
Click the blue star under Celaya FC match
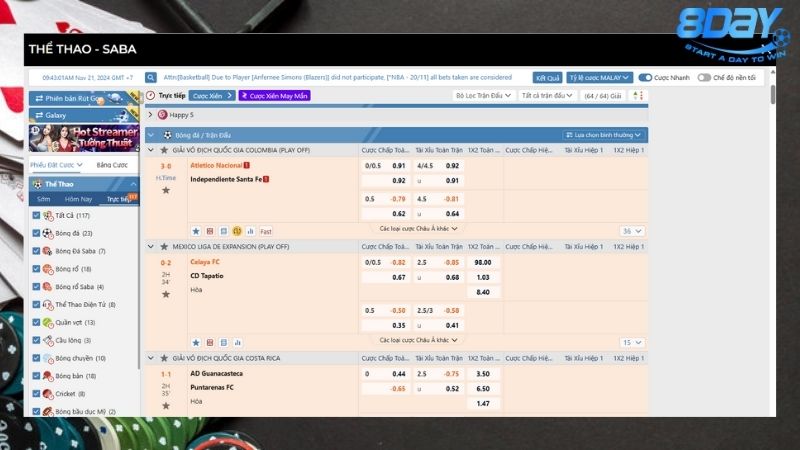point(196,342)
